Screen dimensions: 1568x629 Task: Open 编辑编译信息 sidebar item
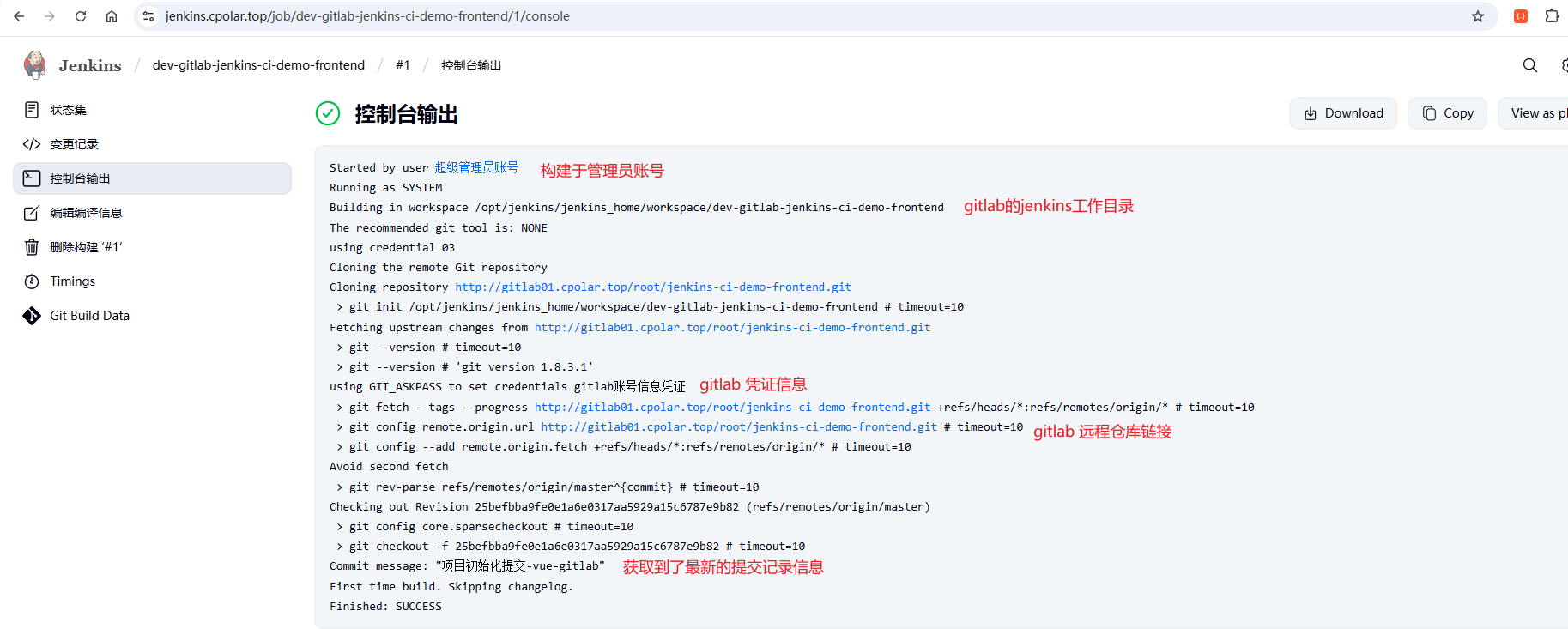tap(153, 213)
